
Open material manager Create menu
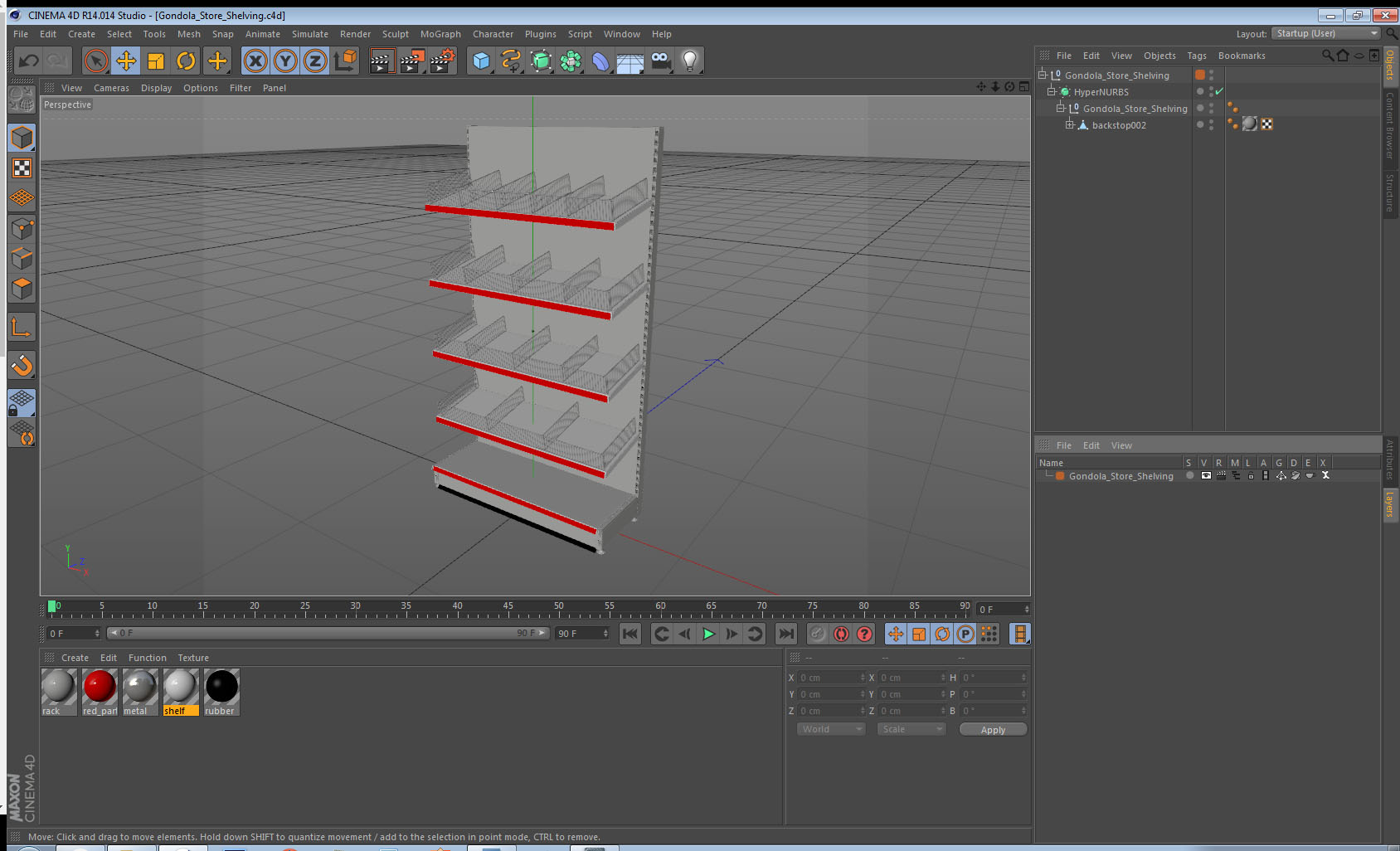click(75, 658)
